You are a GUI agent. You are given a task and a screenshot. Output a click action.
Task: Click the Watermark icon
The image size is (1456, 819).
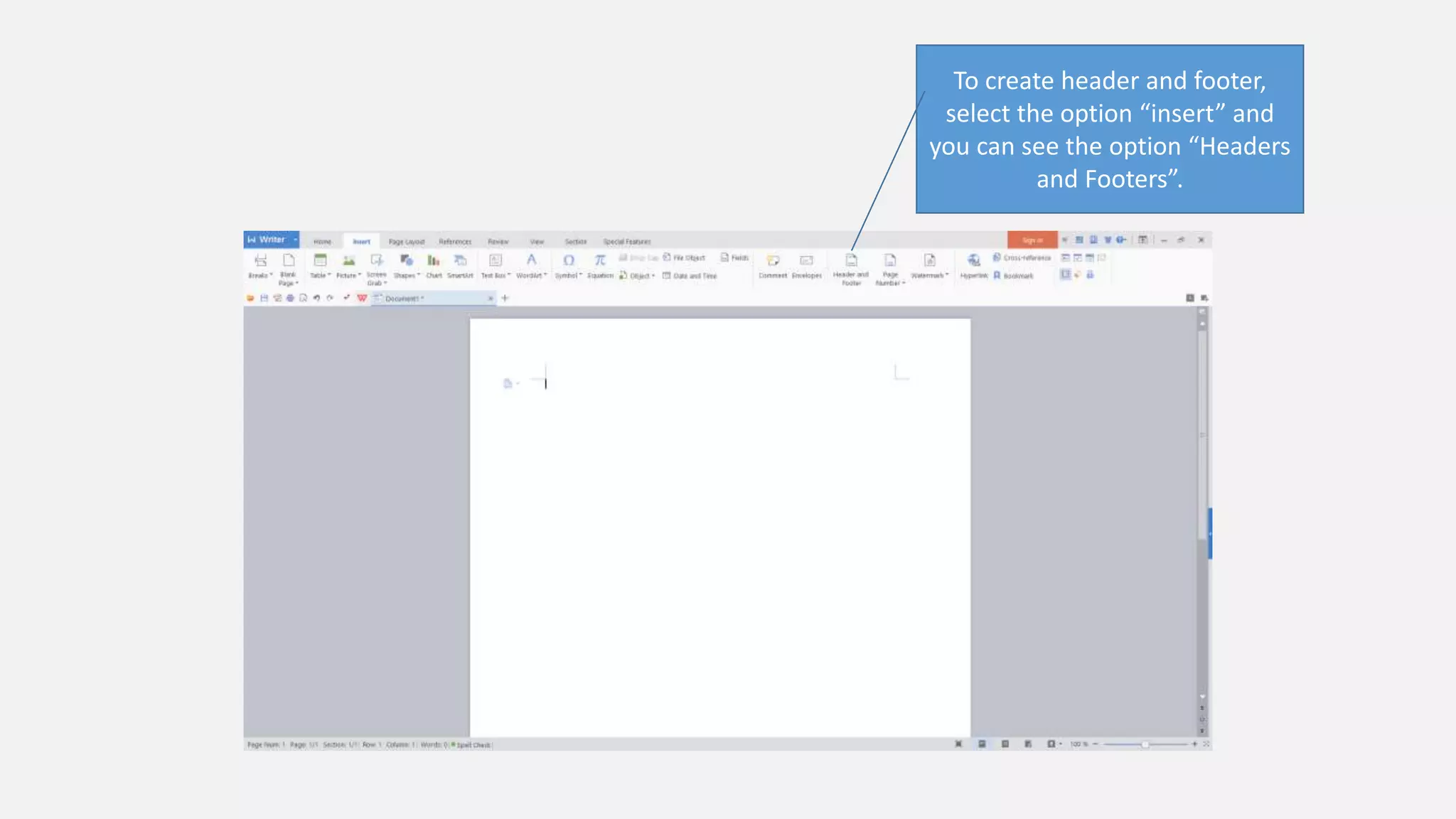coord(929,260)
